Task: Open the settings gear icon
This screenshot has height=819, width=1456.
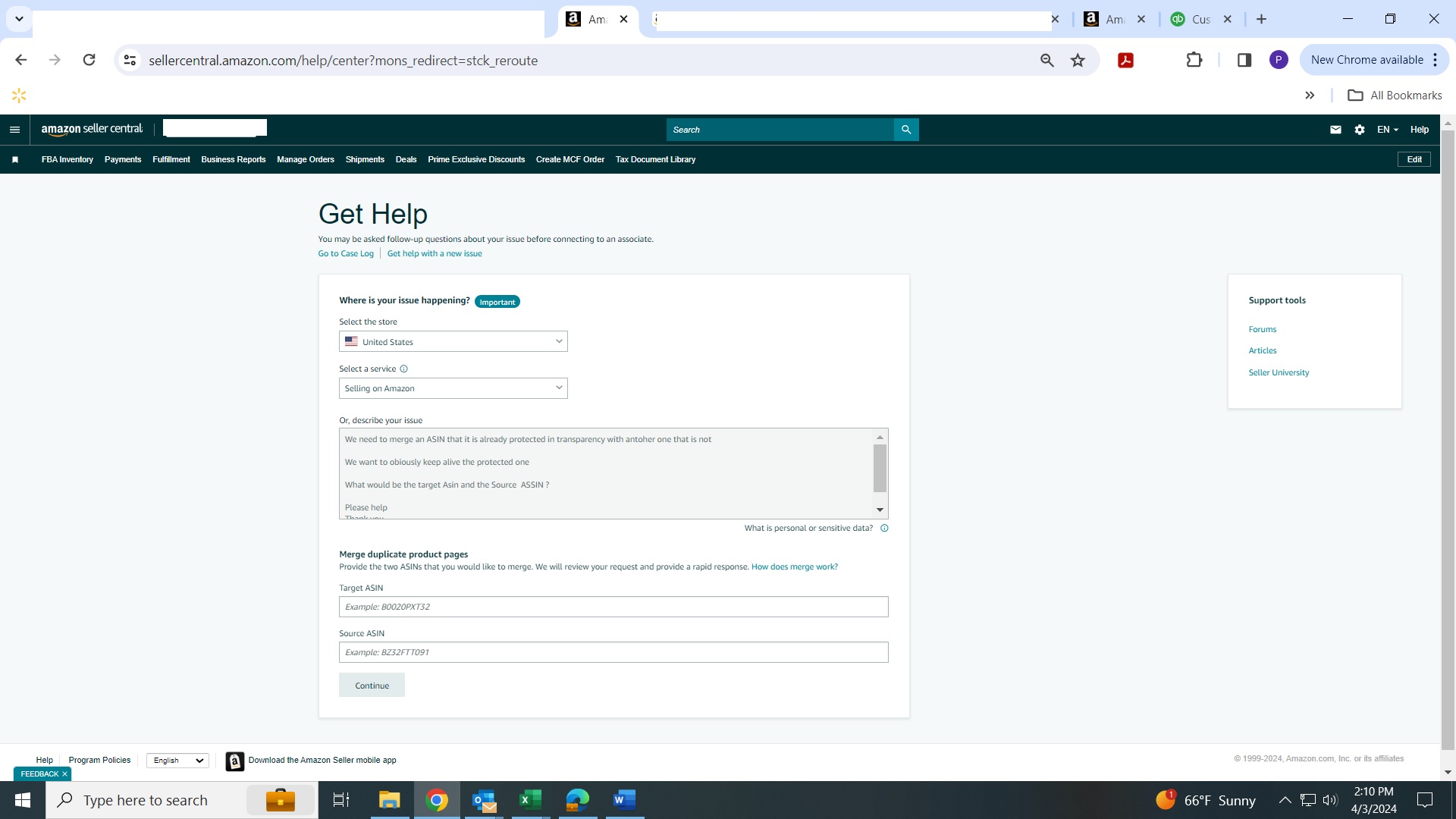Action: 1360,130
